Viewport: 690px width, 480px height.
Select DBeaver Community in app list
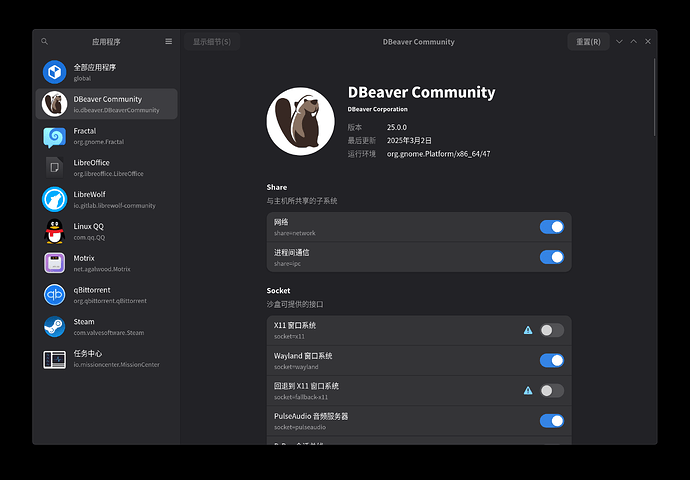(106, 104)
